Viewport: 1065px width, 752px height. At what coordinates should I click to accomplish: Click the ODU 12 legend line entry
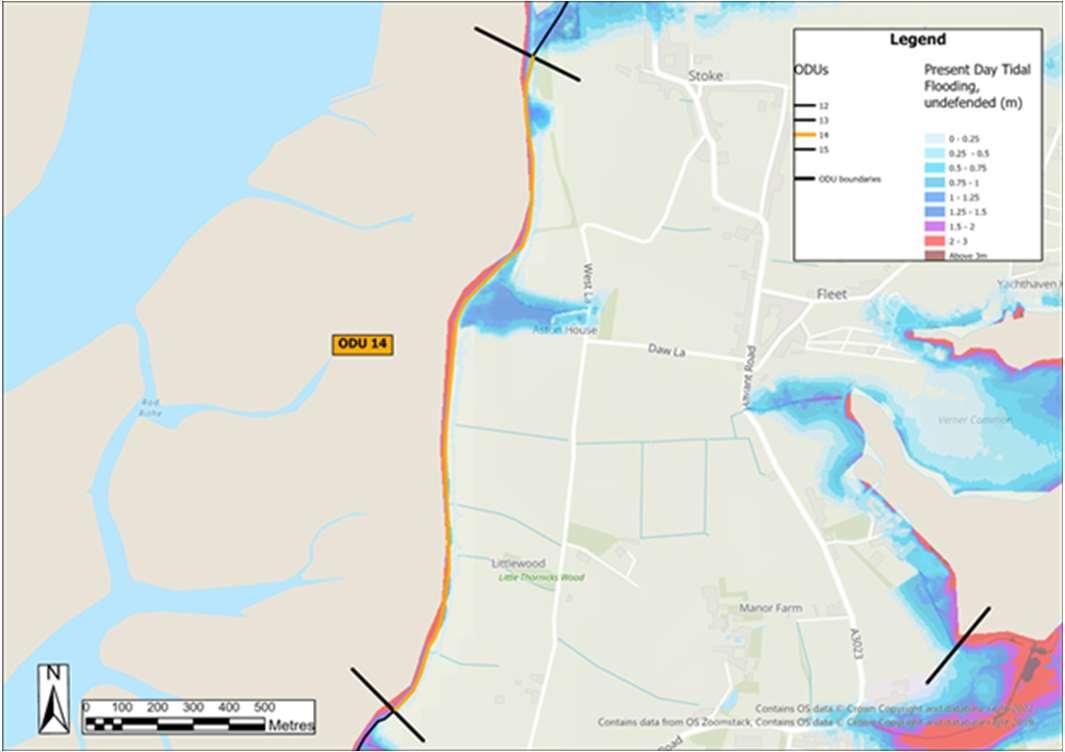812,106
